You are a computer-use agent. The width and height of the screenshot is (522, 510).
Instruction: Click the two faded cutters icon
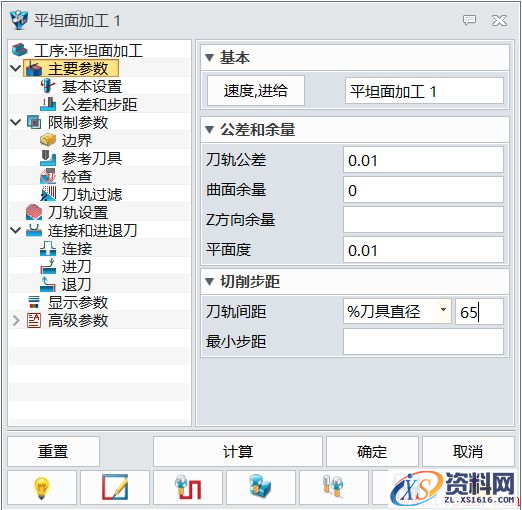[334, 488]
